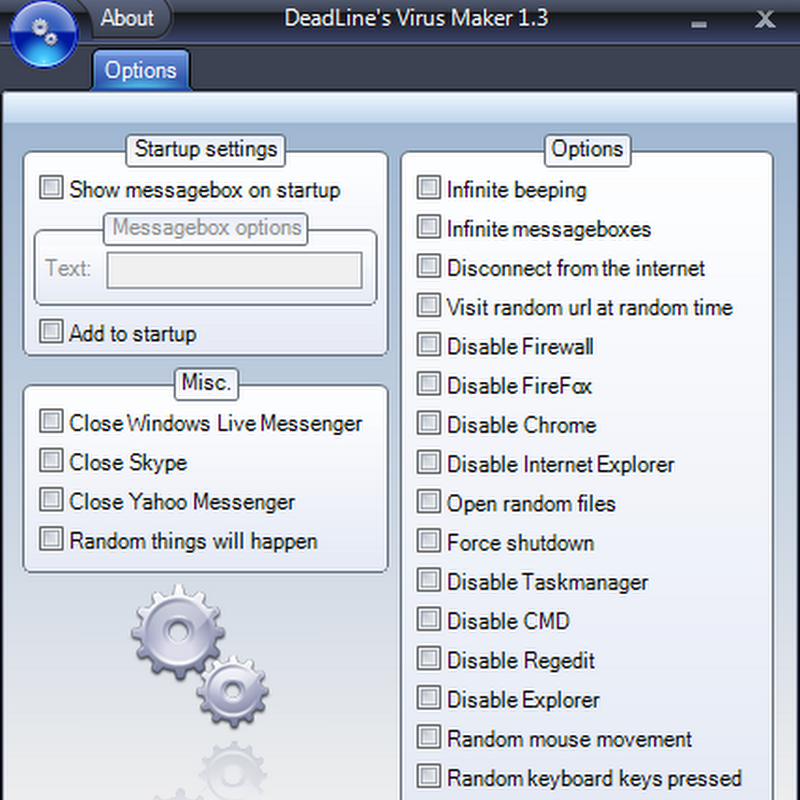Tick Infinite messageboxes
Image resolution: width=800 pixels, height=800 pixels.
click(429, 227)
